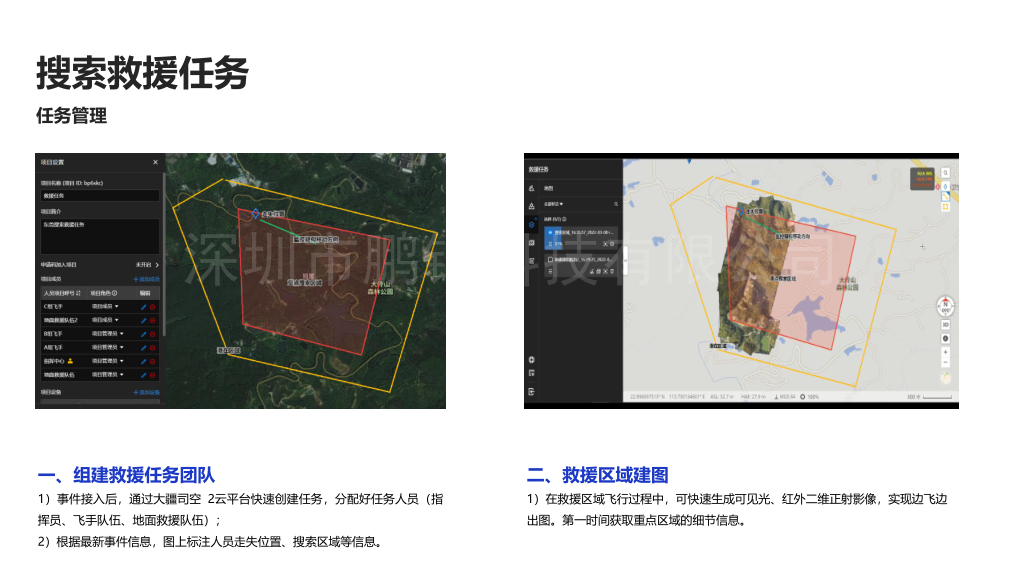Expand the apply-to-join project row chevron
Screen dimensions: 1012x568
coord(157,265)
